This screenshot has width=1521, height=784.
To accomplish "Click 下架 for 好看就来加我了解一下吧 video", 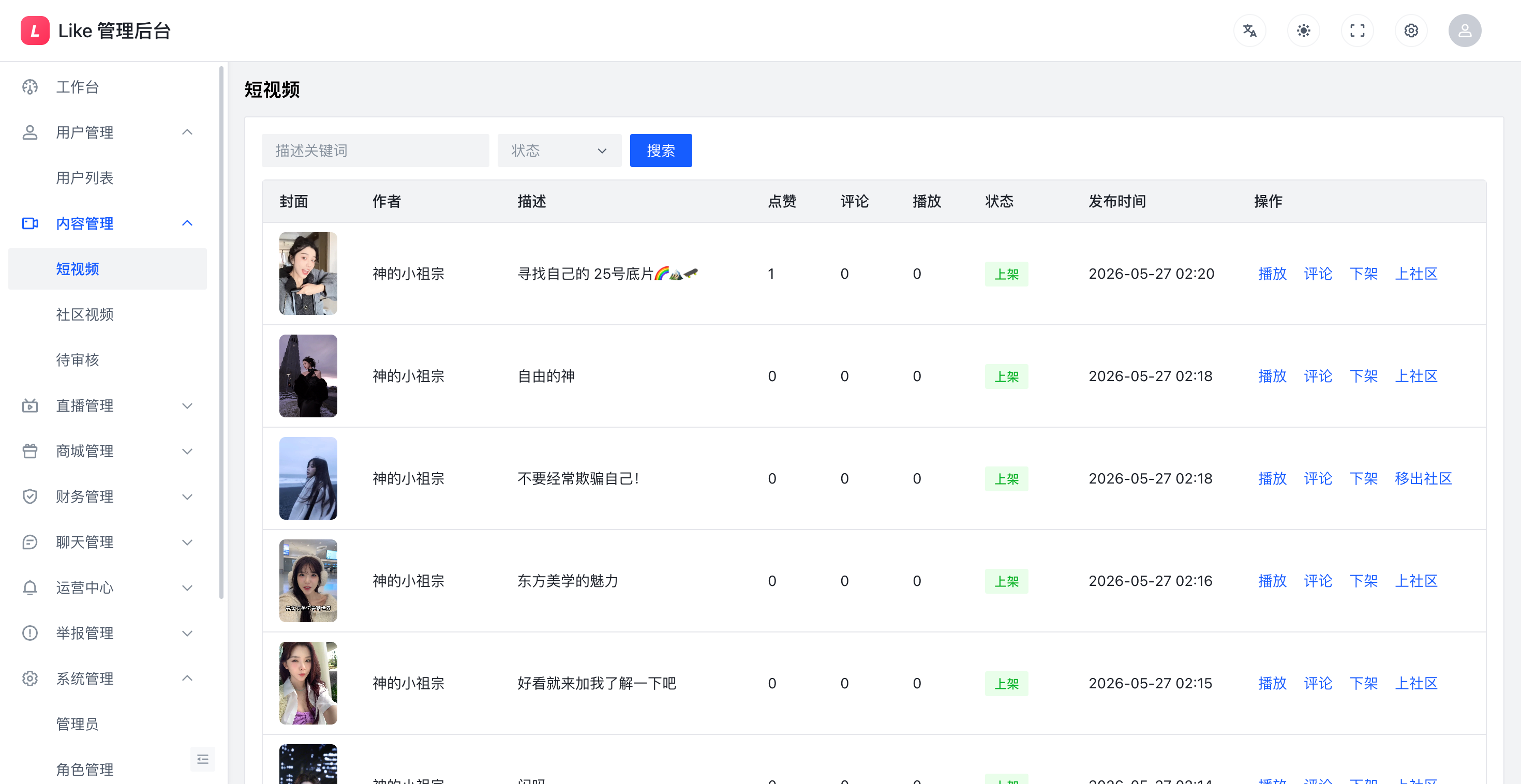I will click(x=1363, y=683).
